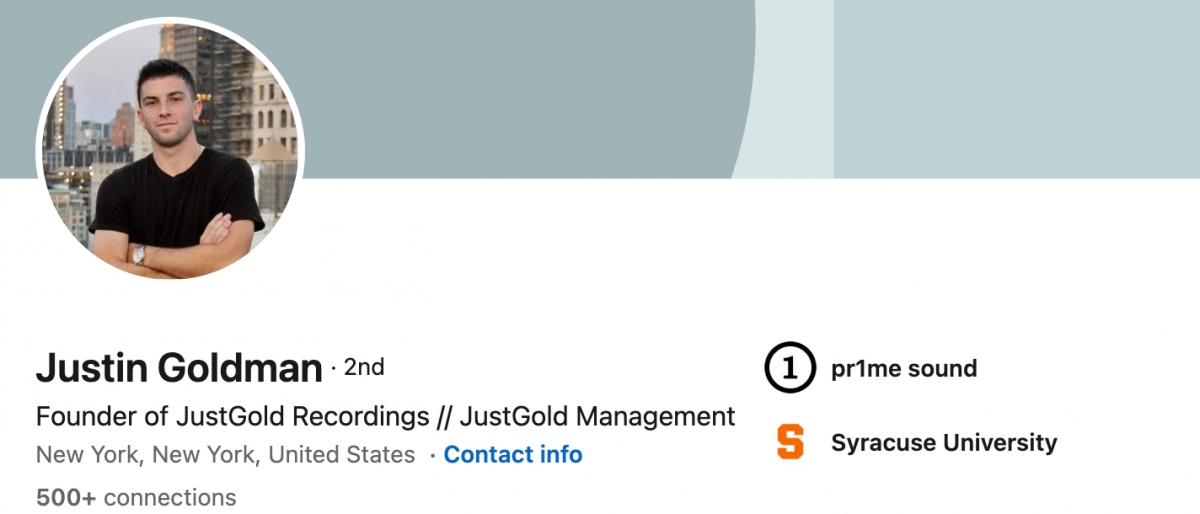Viewport: 1200px width, 514px height.
Task: Click the pr1me sound circular logo
Action: coord(790,369)
